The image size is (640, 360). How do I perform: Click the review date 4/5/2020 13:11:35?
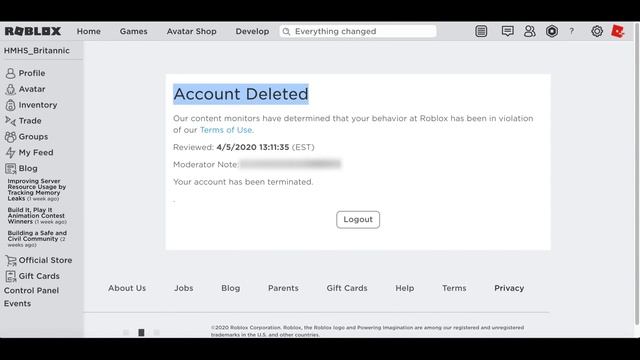point(253,147)
